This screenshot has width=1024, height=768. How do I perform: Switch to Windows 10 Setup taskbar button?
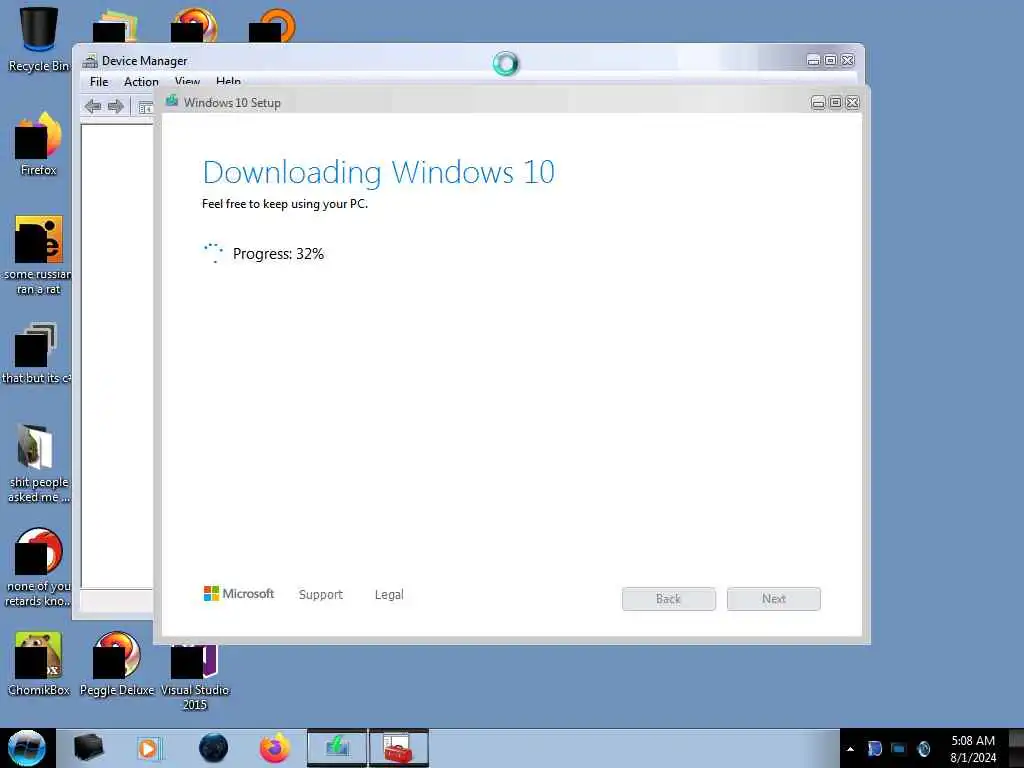337,748
